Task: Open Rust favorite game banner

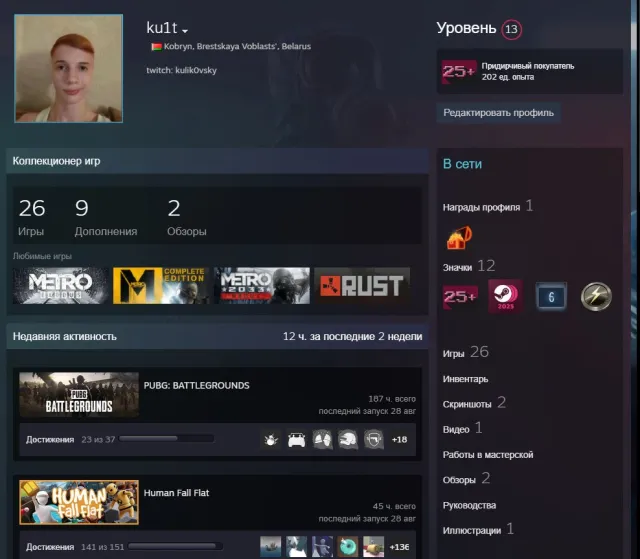Action: pyautogui.click(x=362, y=286)
